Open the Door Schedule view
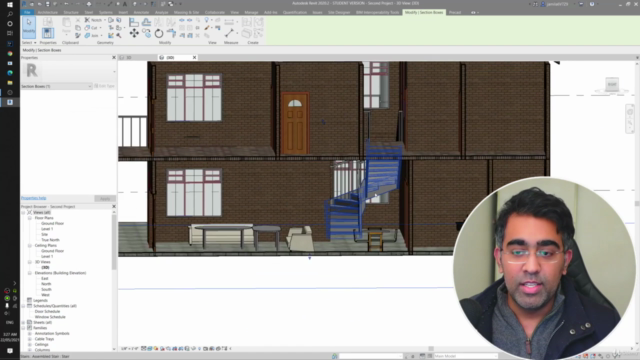Image resolution: width=640 pixels, height=360 pixels. pos(47,311)
